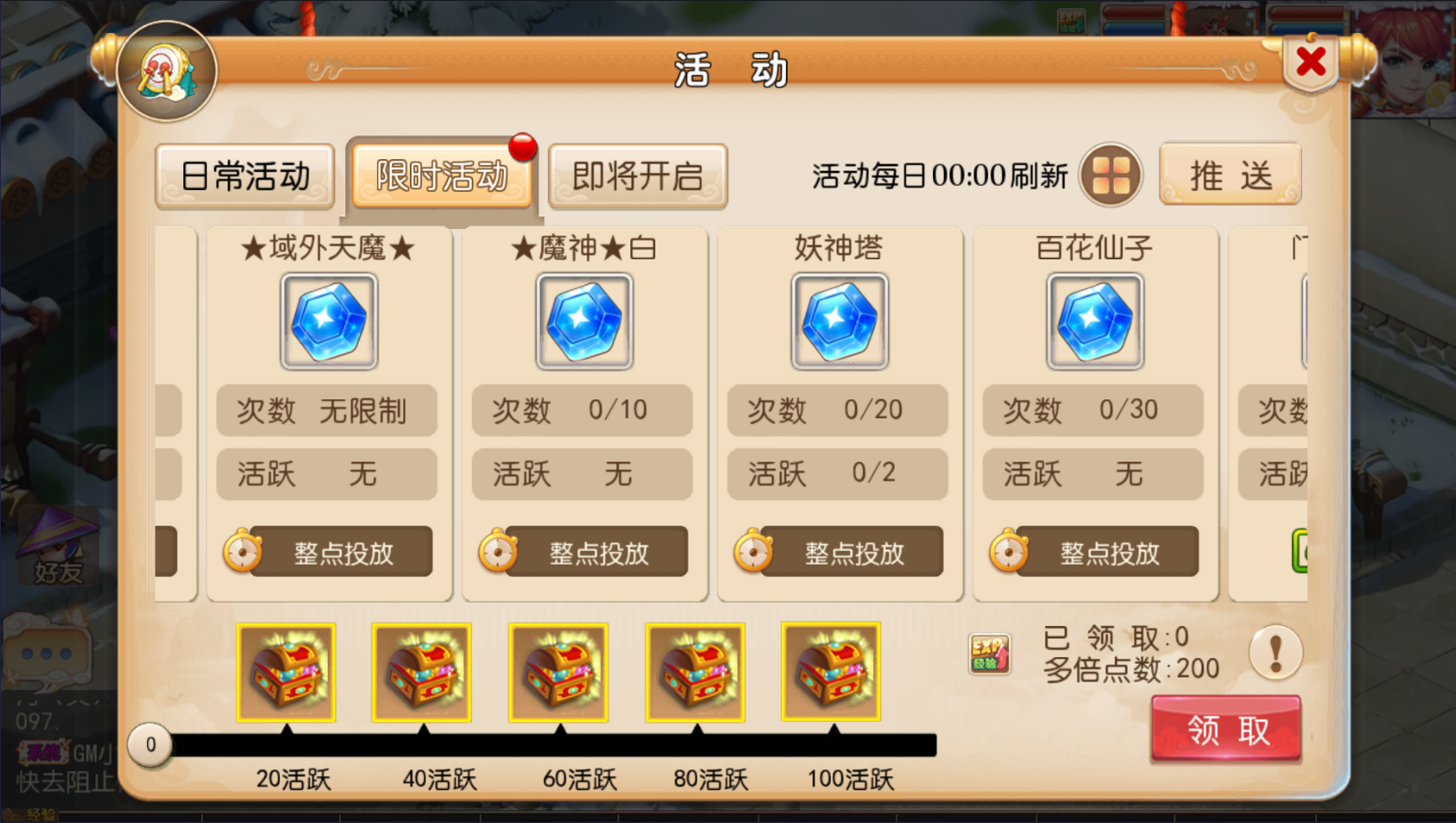This screenshot has width=1456, height=823.
Task: Select the blue gem under 妖神塔
Action: tap(840, 322)
